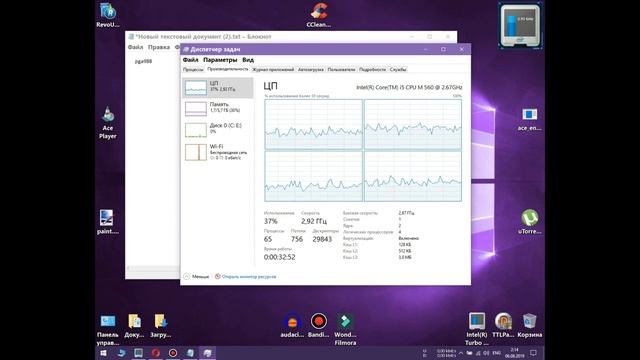Open the tray clock and date
The image size is (640, 360).
click(514, 353)
